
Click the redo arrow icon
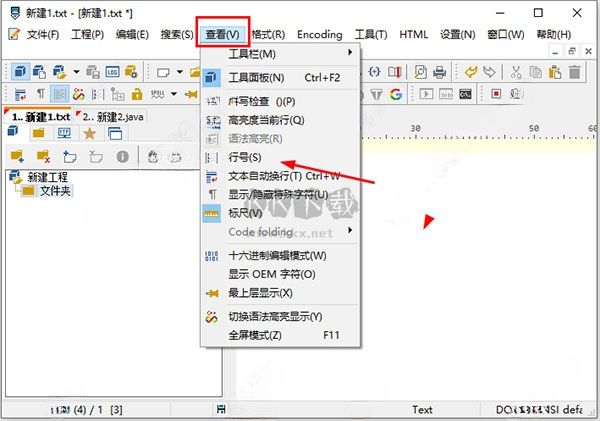[489, 72]
